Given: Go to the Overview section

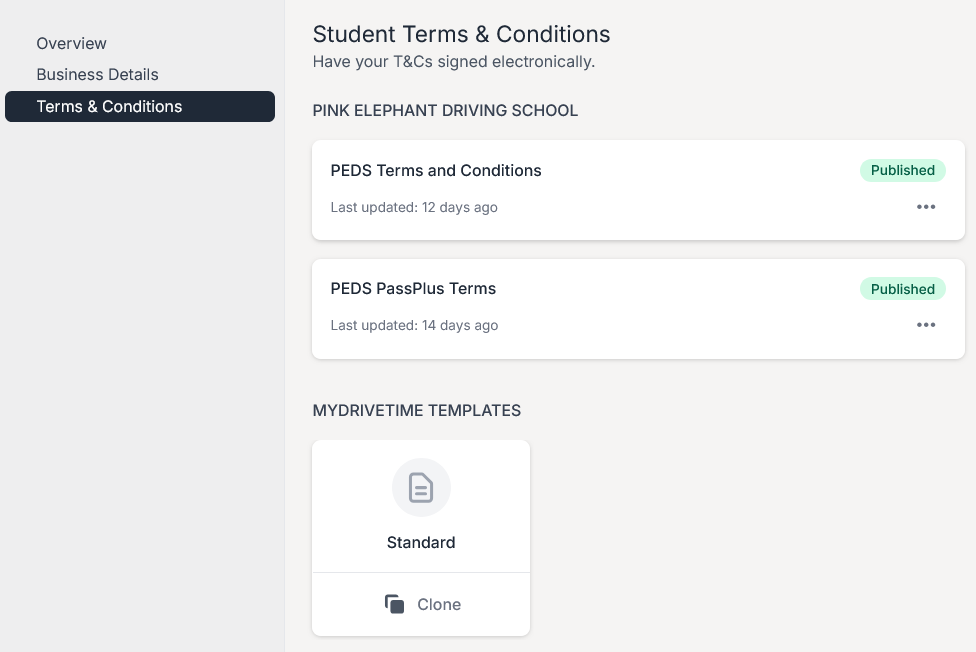Looking at the screenshot, I should coord(71,43).
